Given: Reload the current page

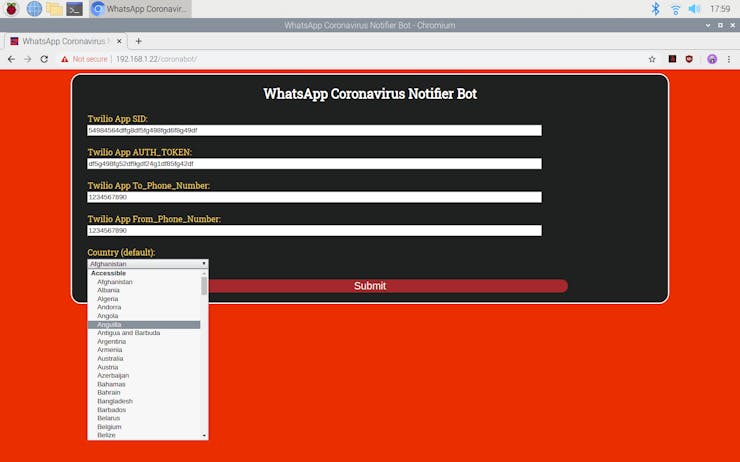Looking at the screenshot, I should 44,59.
